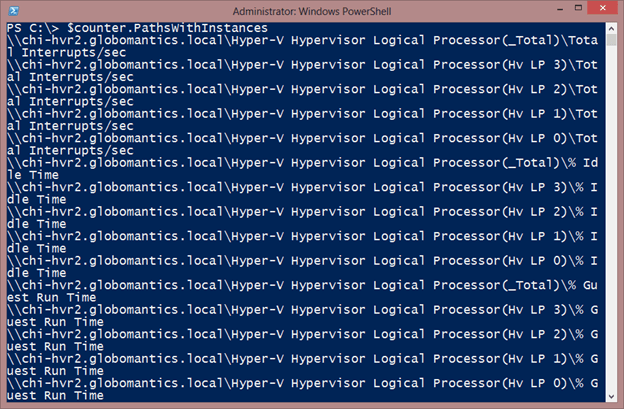Minimize the Windows PowerShell window
Viewport: 624px width, 409px height.
560,10
